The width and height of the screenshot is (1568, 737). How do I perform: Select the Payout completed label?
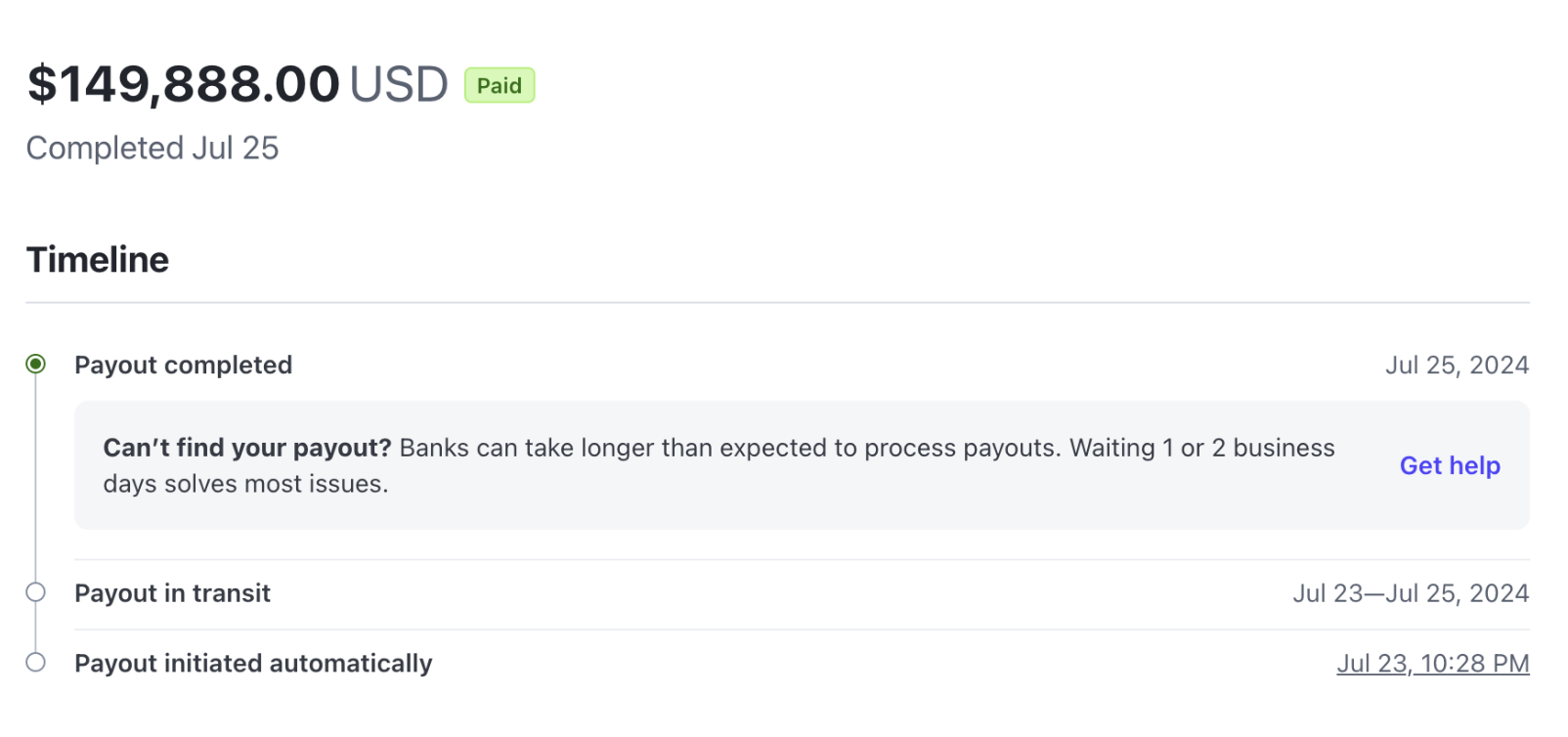tap(184, 366)
